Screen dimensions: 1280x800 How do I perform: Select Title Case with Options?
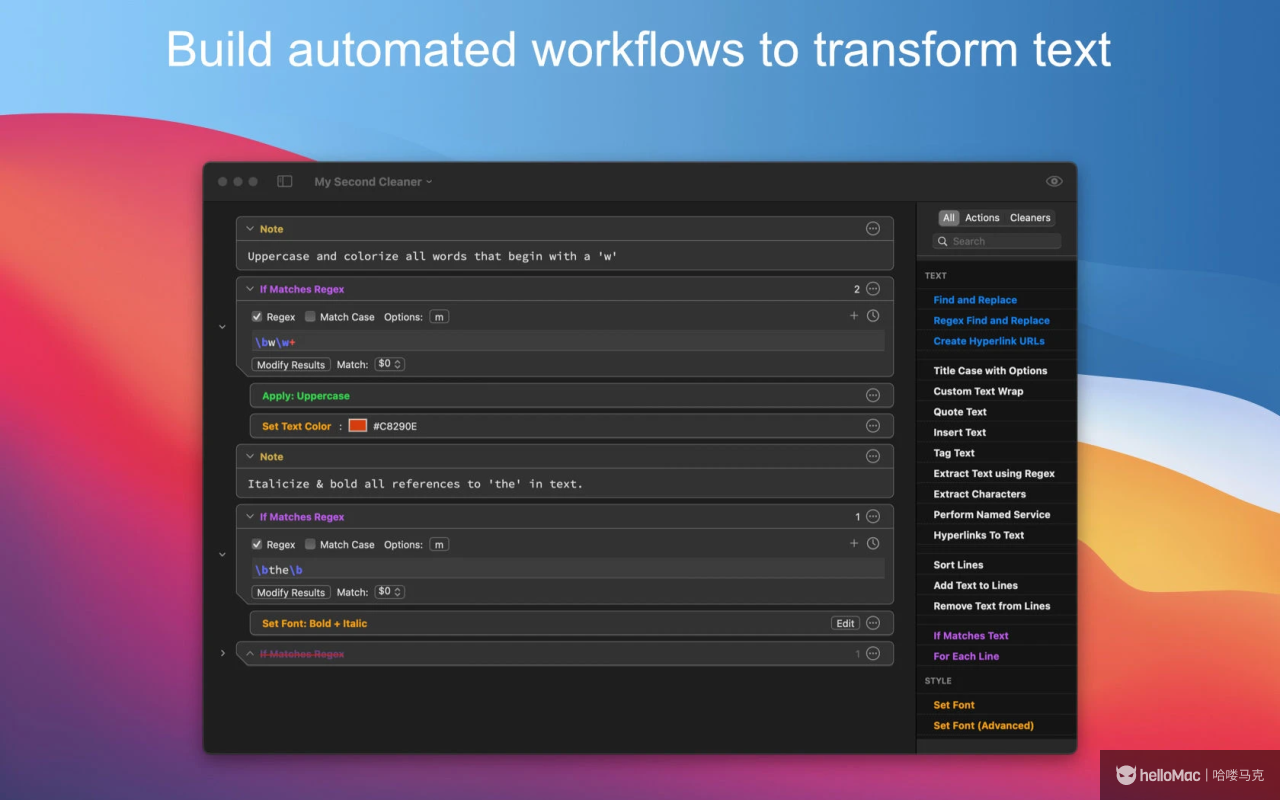coord(991,371)
